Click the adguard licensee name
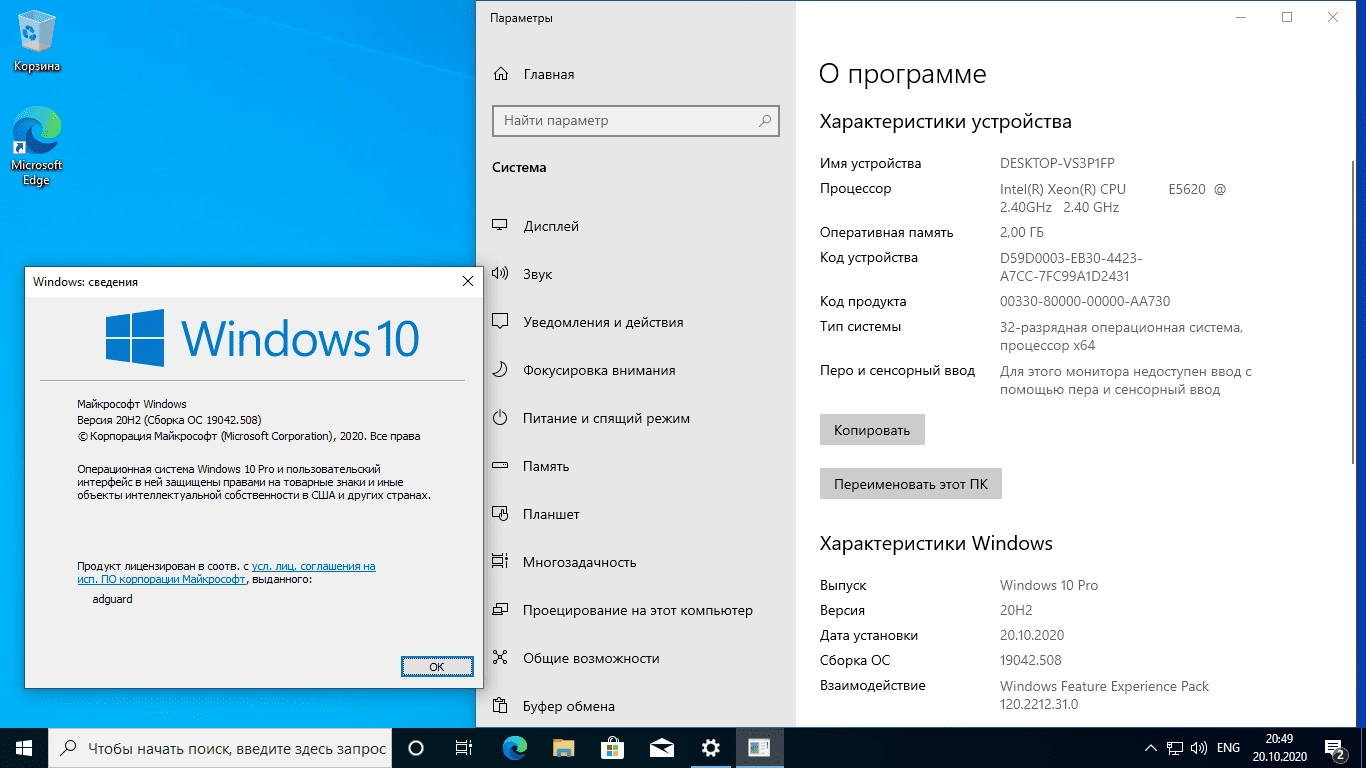 (112, 599)
